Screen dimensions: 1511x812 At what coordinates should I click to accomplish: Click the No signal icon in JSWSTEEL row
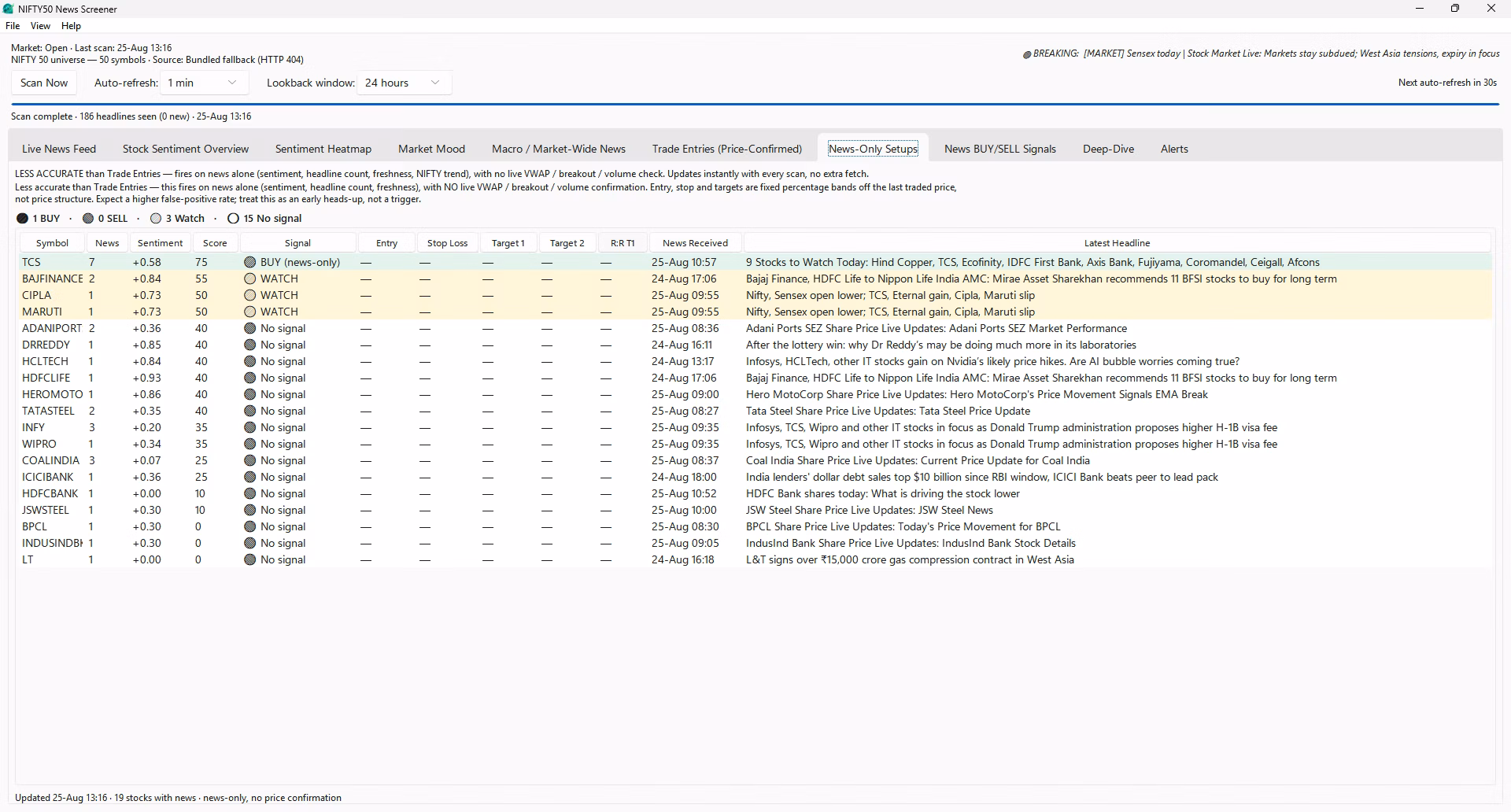pyautogui.click(x=250, y=510)
